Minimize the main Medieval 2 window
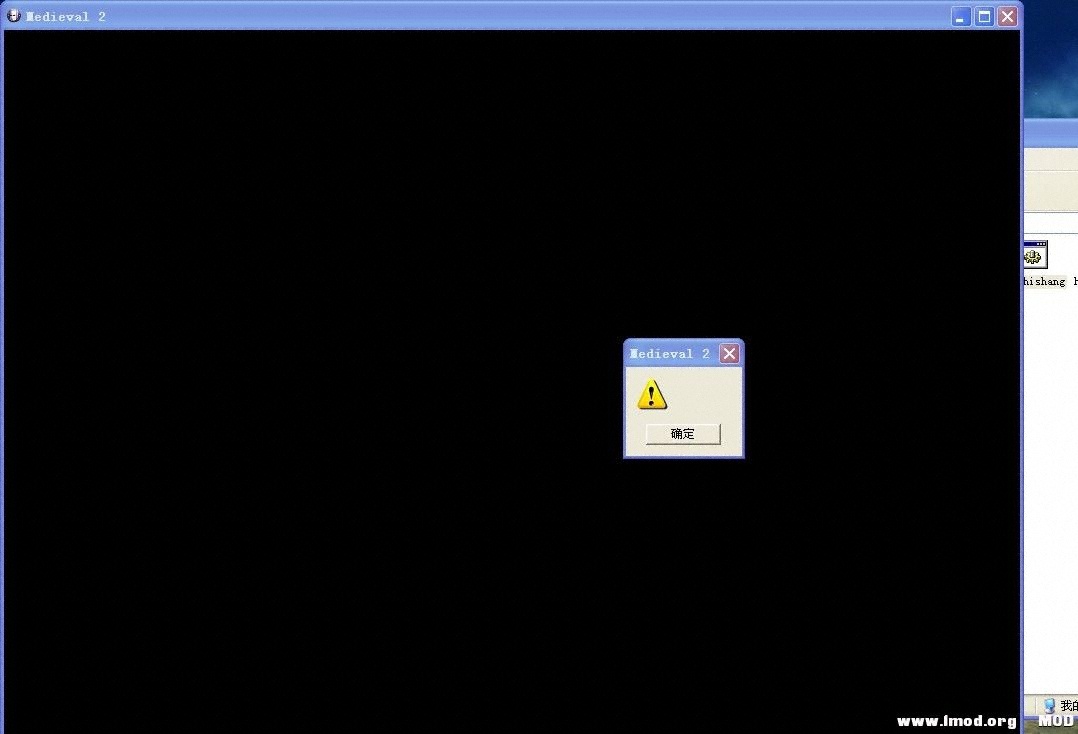 tap(960, 17)
